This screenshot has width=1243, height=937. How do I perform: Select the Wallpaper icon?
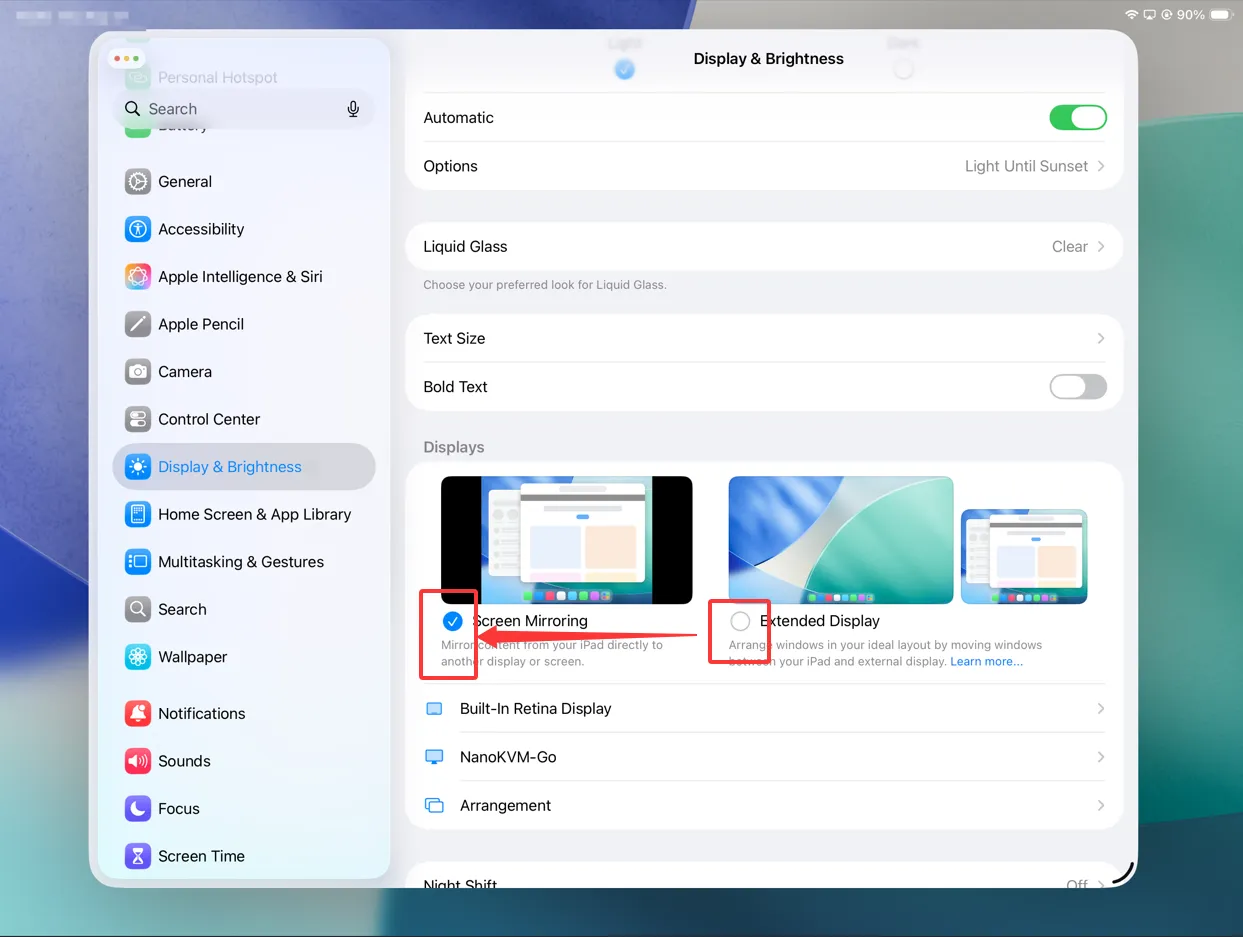[138, 656]
